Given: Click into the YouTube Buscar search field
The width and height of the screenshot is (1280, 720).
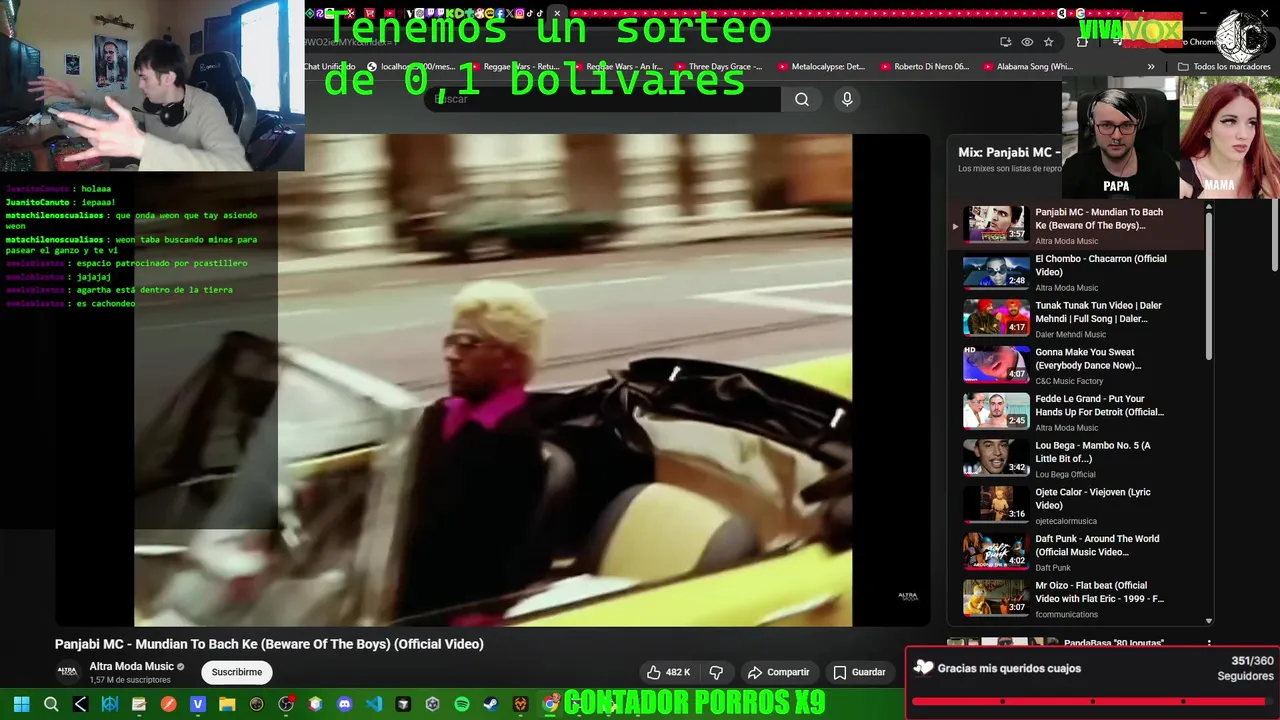Looking at the screenshot, I should tap(605, 99).
